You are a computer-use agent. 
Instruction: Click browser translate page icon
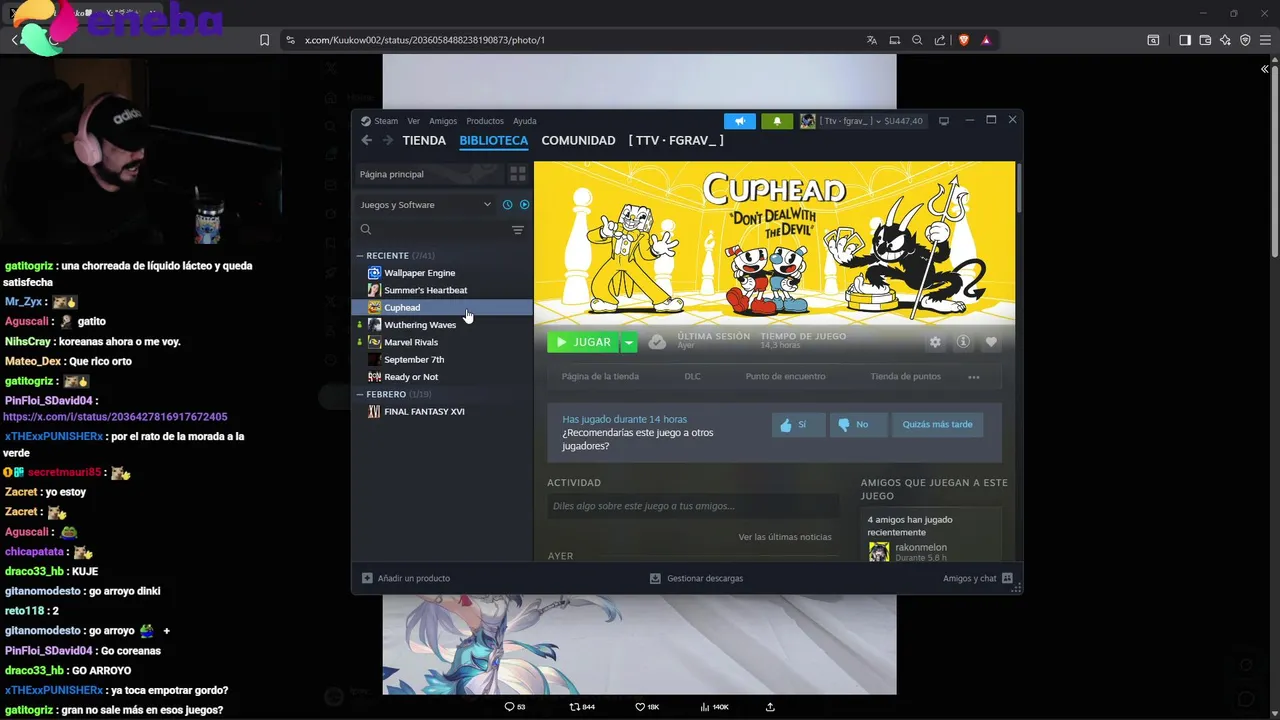click(872, 40)
